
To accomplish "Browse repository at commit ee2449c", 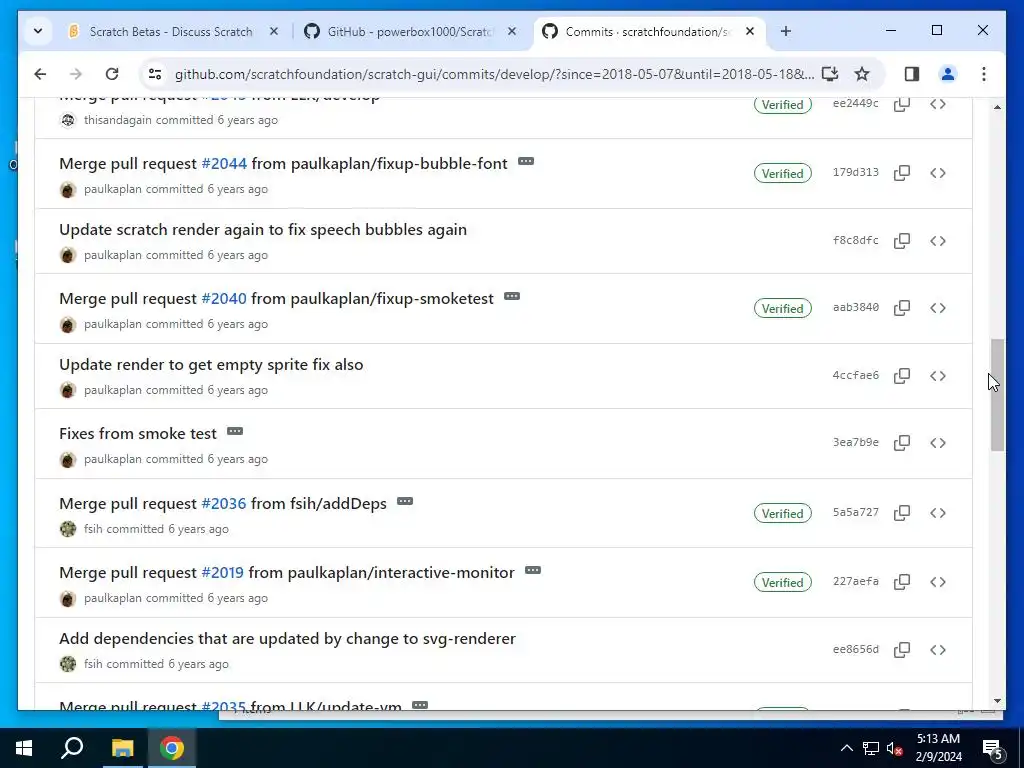I will coord(938,104).
